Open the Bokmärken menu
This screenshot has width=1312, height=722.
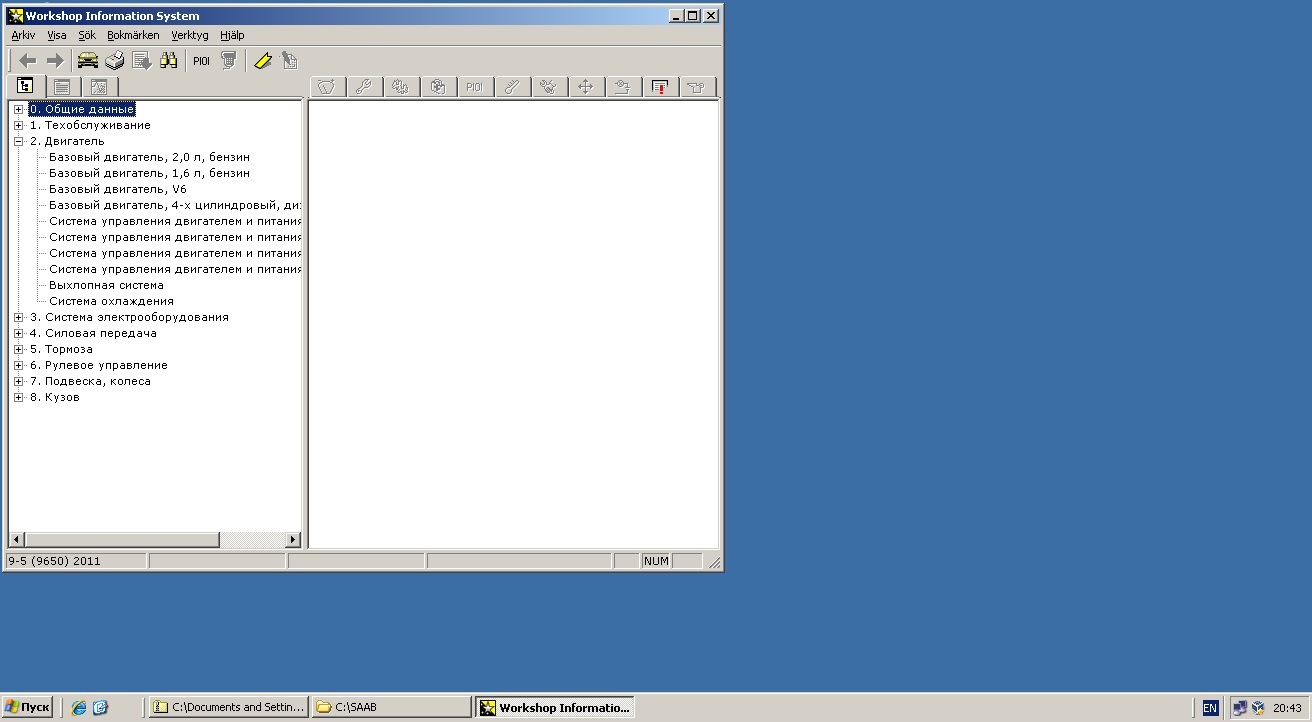point(133,35)
